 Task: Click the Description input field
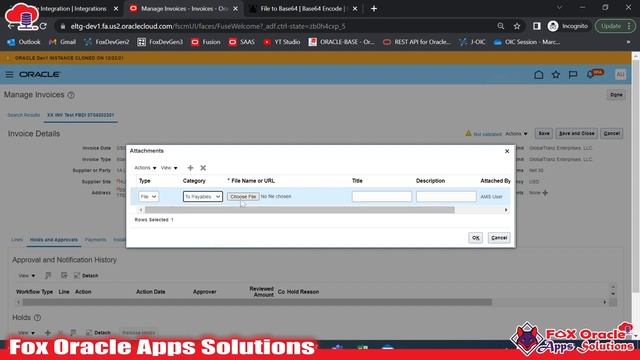446,197
